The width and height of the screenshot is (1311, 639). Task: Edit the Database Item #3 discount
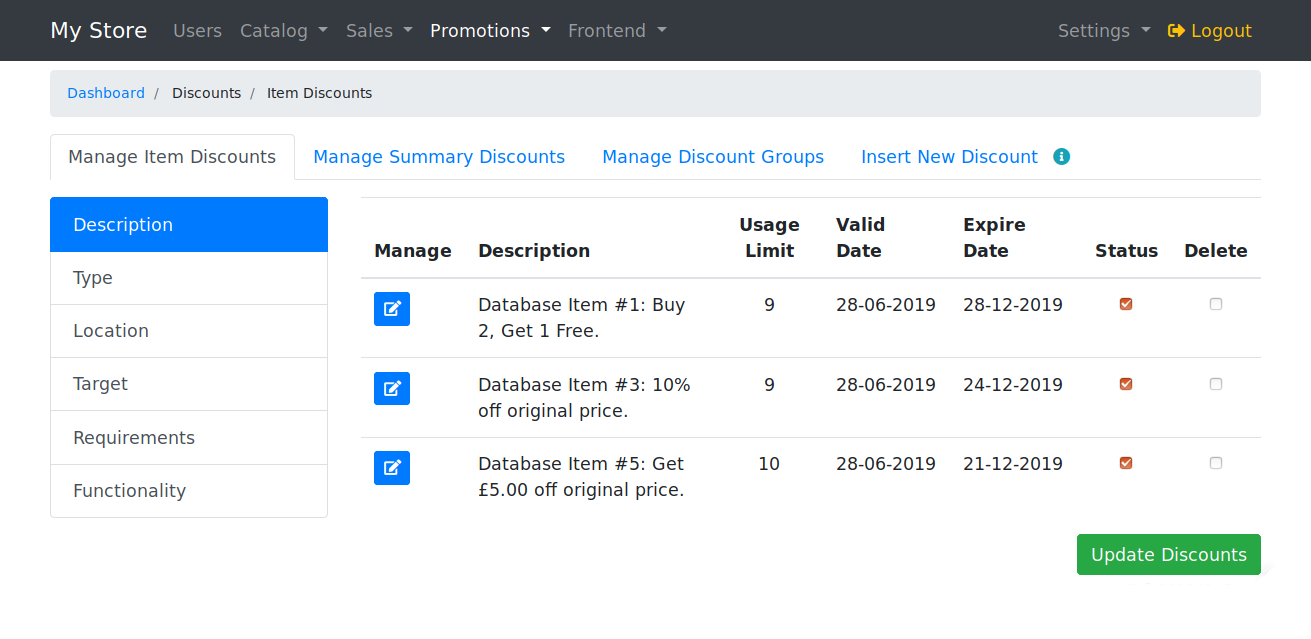391,388
